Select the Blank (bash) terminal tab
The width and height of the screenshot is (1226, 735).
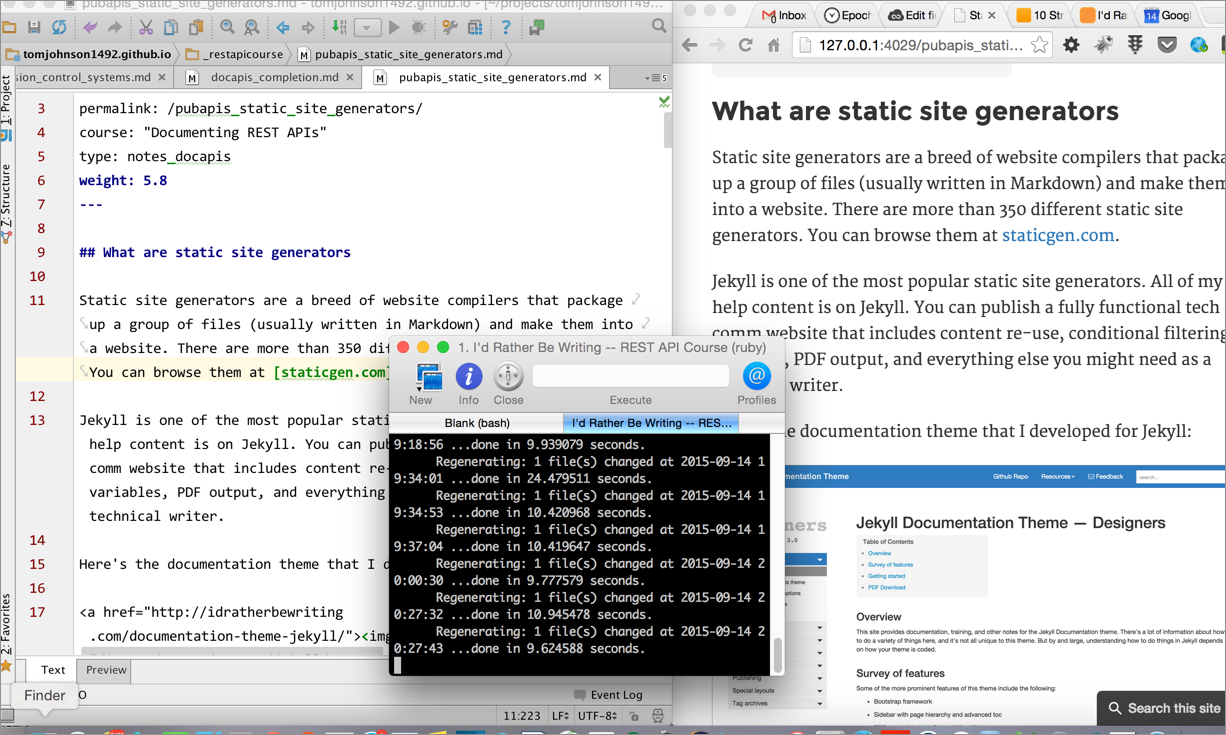pos(476,423)
